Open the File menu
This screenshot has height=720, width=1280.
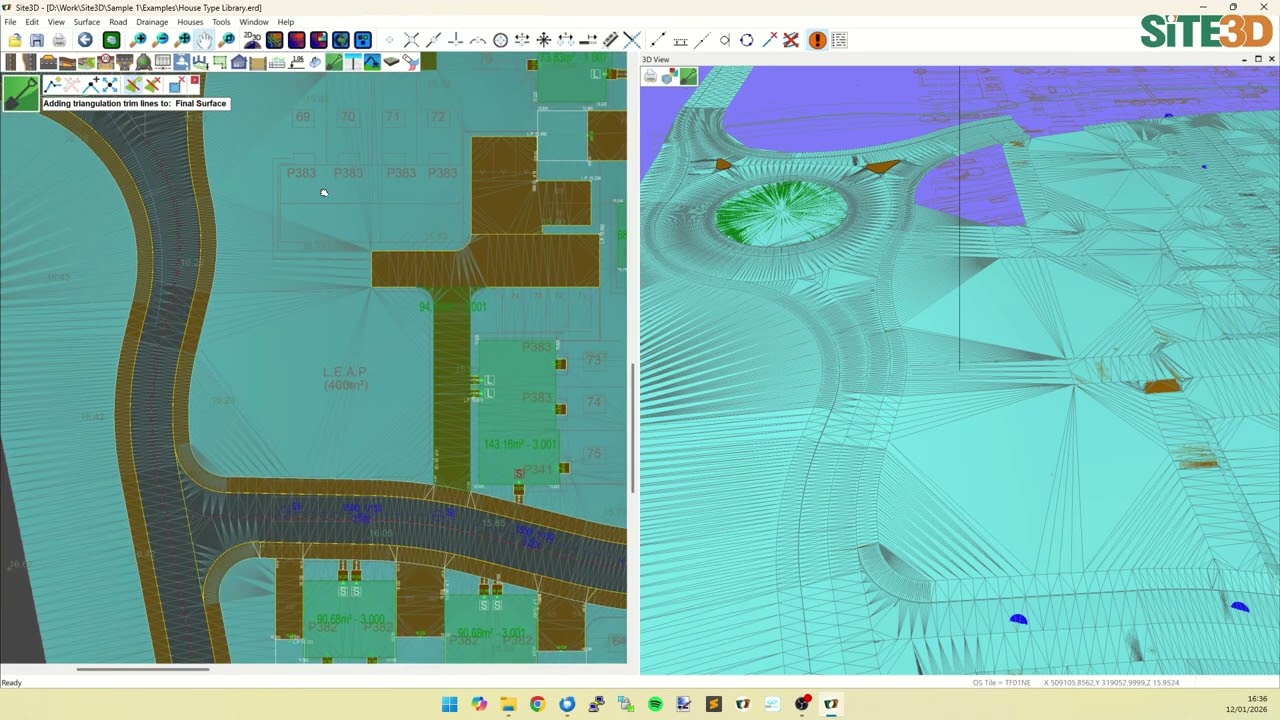click(10, 22)
